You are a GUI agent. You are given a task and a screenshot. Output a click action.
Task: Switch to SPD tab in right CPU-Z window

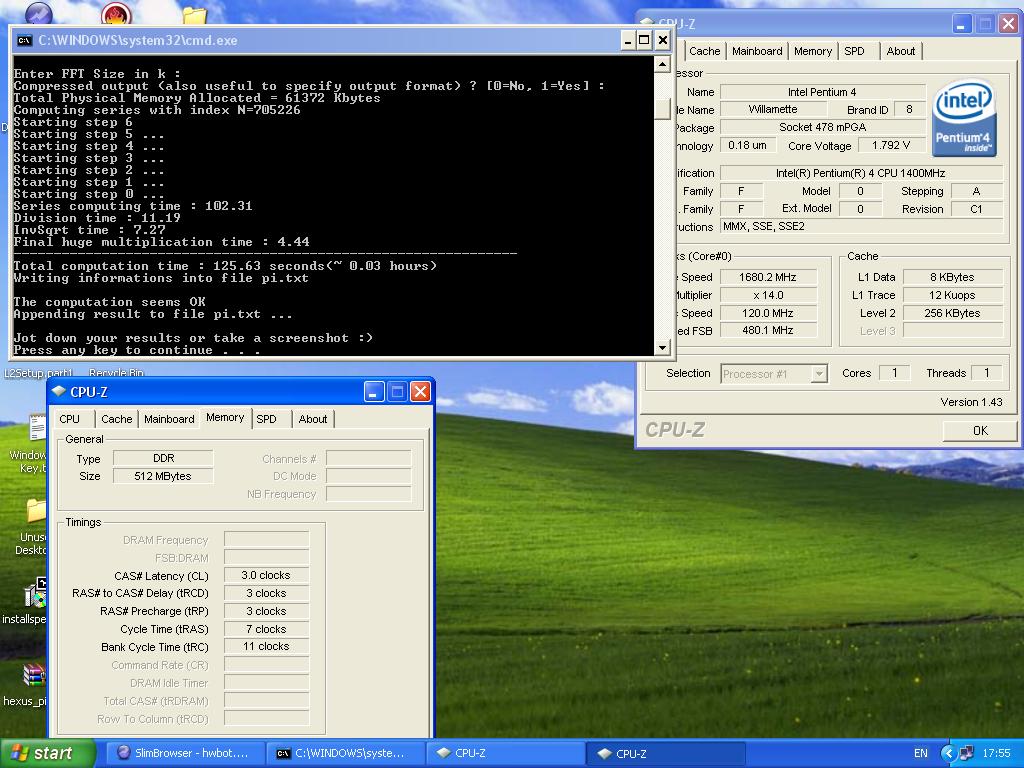(854, 51)
